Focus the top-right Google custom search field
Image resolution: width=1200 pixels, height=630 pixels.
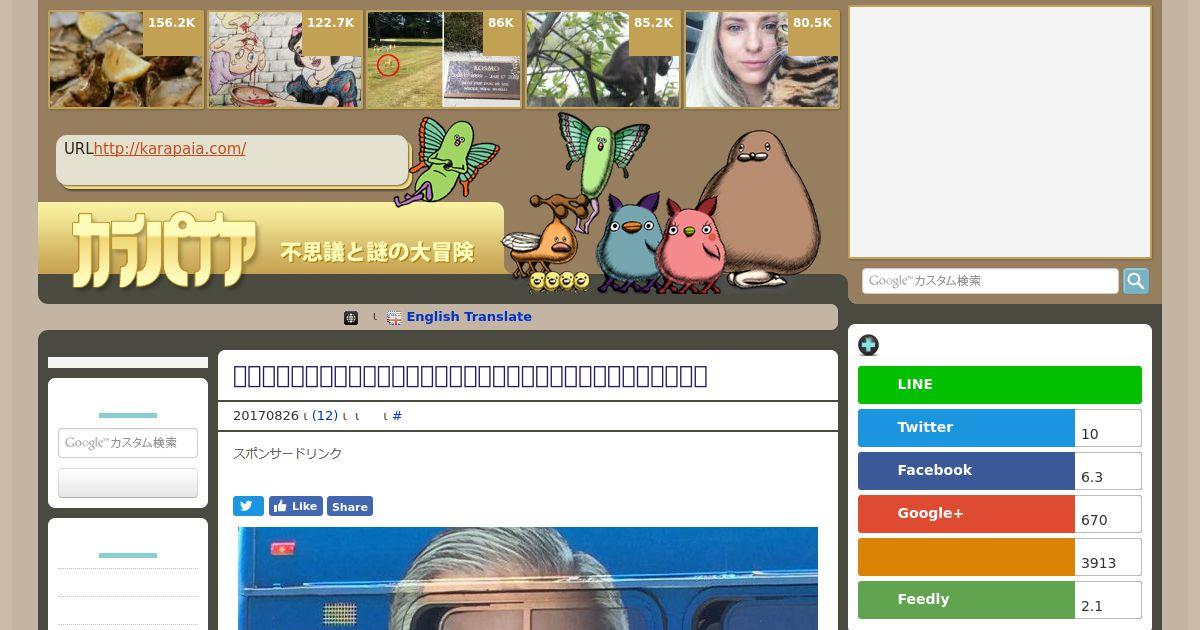[x=990, y=281]
